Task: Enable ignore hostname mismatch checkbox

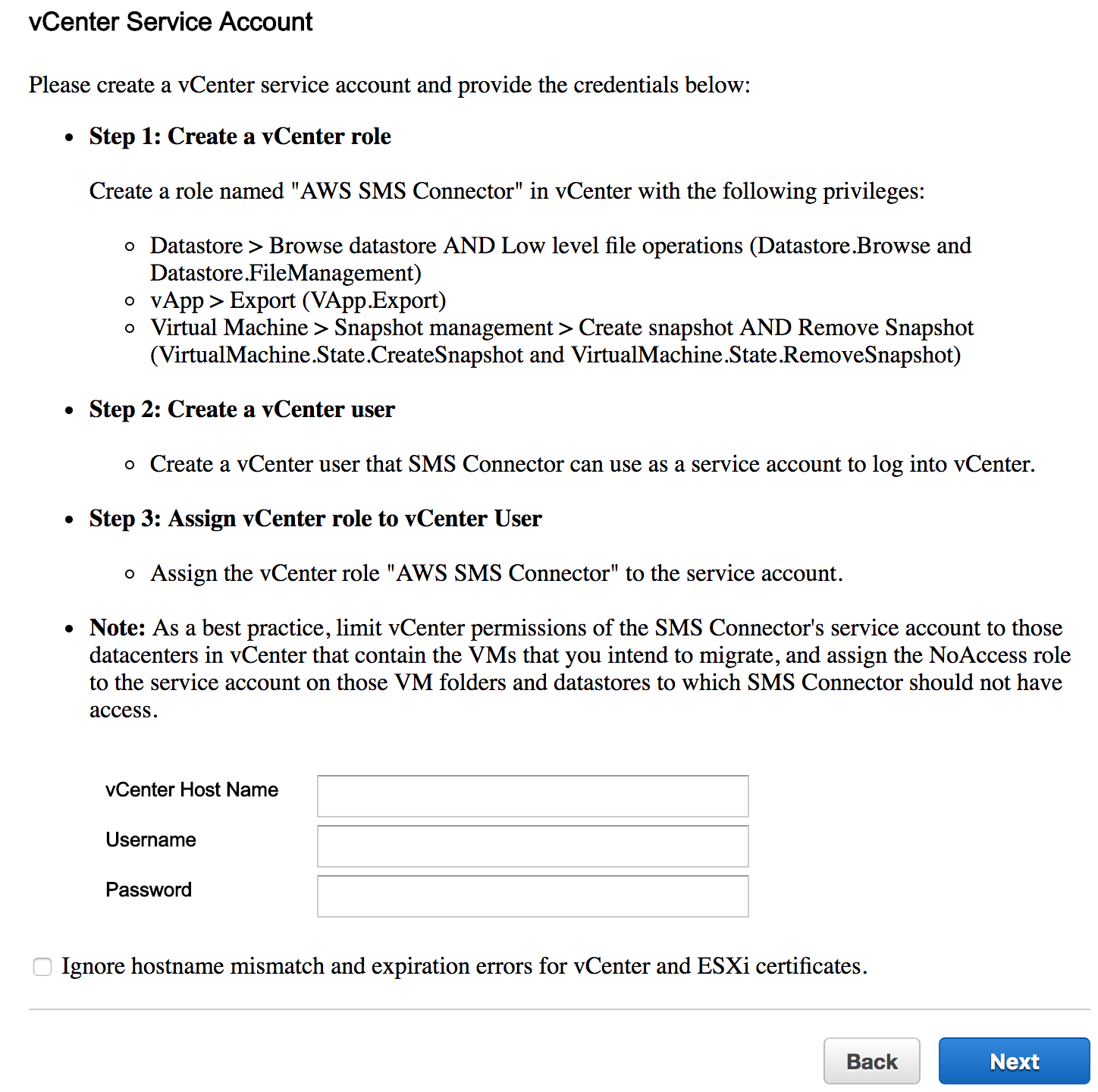Action: (42, 967)
